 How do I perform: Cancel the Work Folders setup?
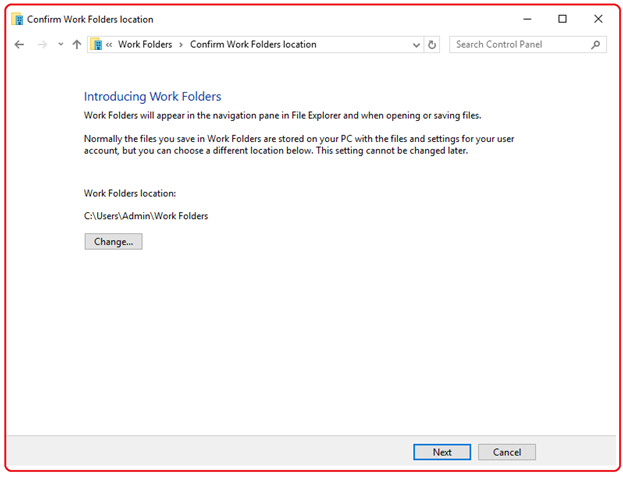(x=507, y=452)
